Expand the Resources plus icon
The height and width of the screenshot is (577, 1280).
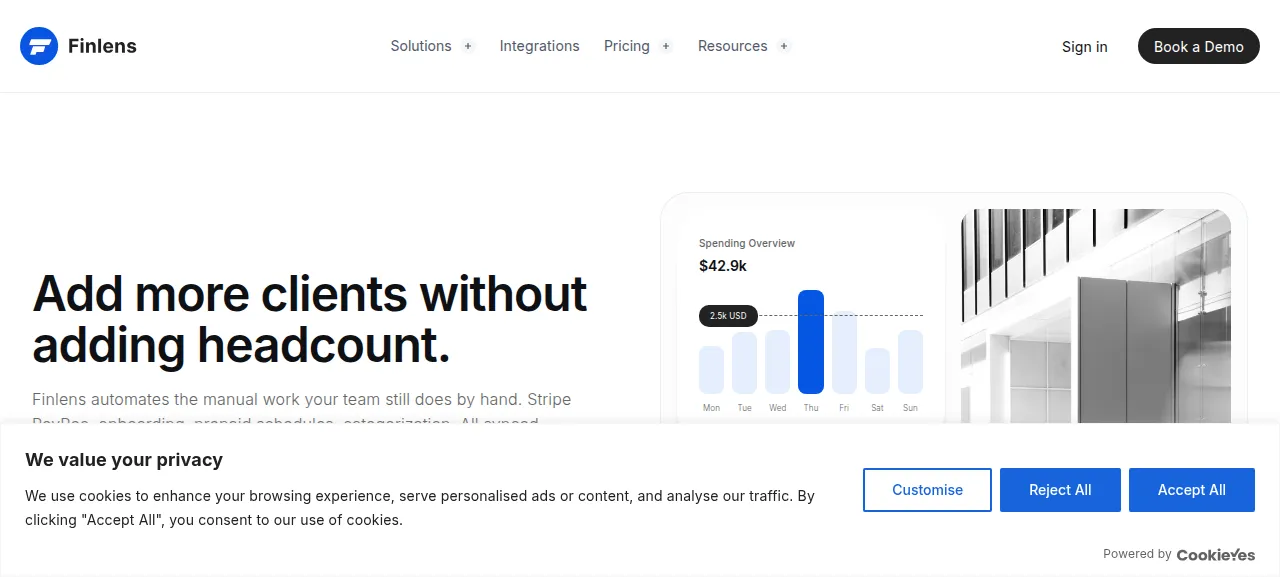pyautogui.click(x=784, y=46)
